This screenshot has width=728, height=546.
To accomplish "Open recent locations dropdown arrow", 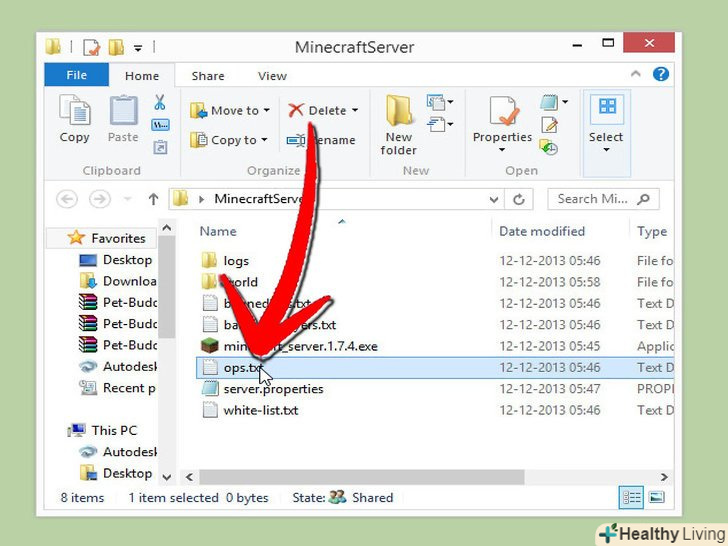I will (x=127, y=200).
